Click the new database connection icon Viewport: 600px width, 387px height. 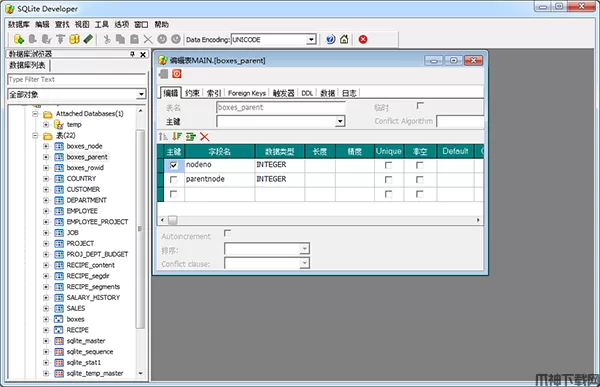coord(19,39)
